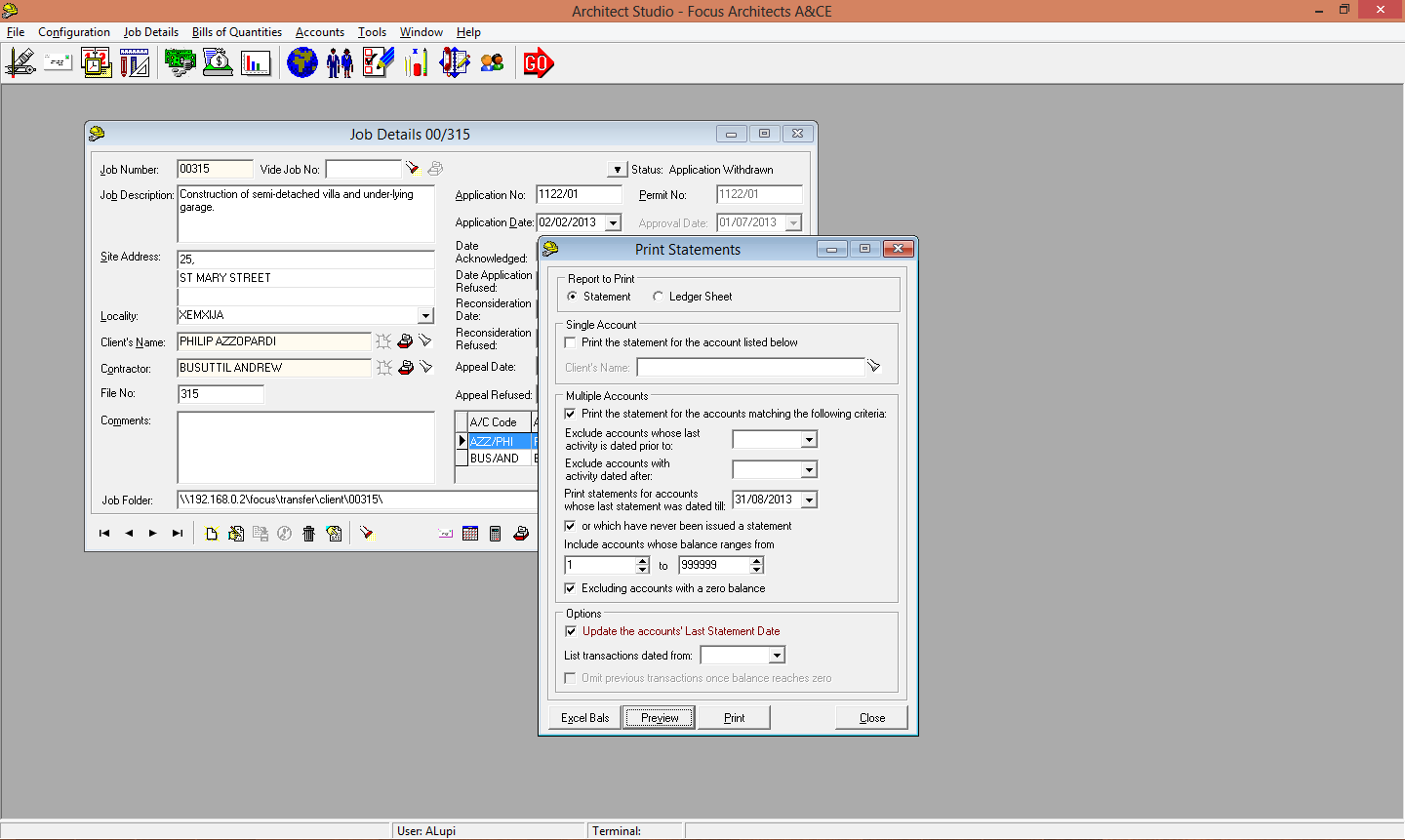This screenshot has width=1405, height=840.
Task: Select the Statement radio button
Action: [572, 297]
